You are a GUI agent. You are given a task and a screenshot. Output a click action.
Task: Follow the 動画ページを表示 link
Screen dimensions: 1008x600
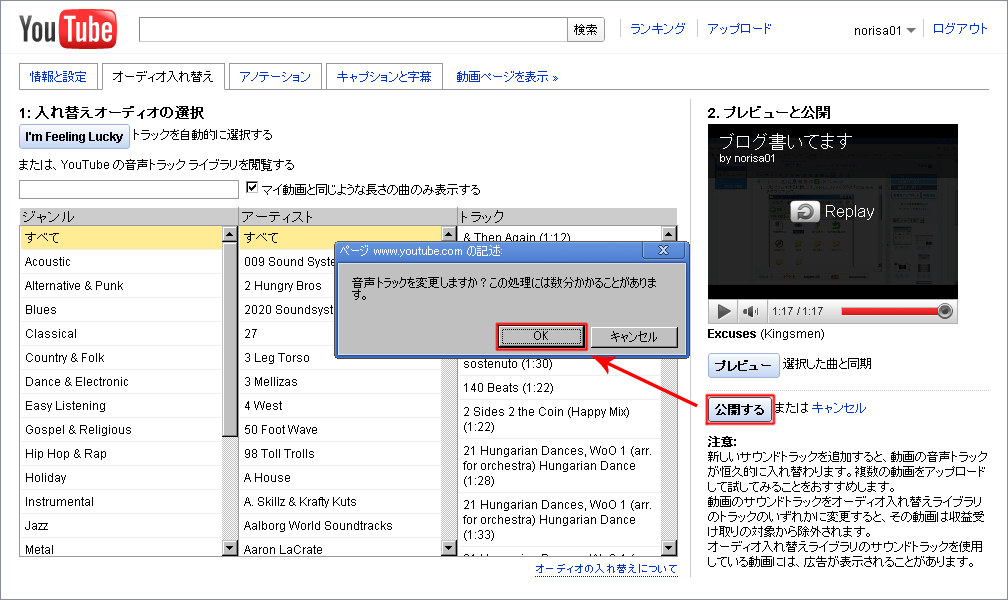507,77
